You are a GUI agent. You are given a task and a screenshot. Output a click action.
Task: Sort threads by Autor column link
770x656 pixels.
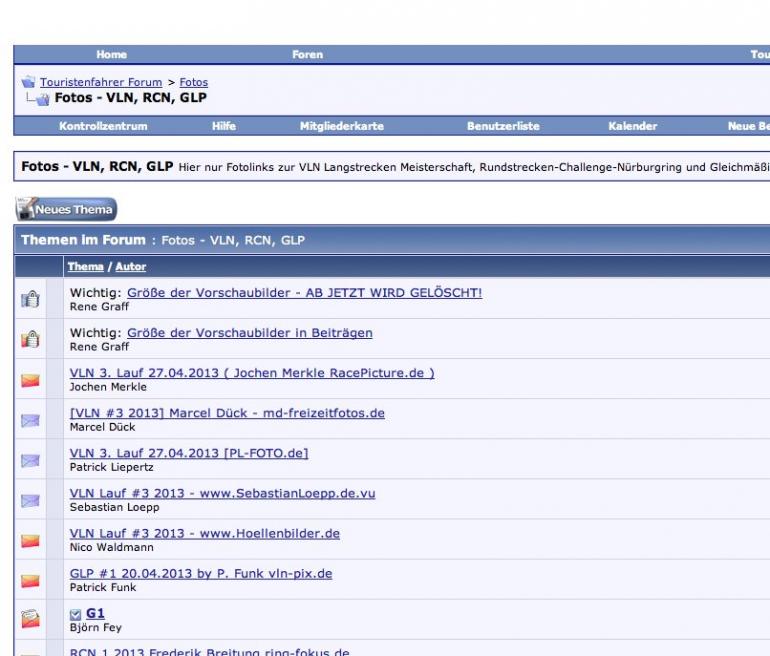pyautogui.click(x=131, y=266)
